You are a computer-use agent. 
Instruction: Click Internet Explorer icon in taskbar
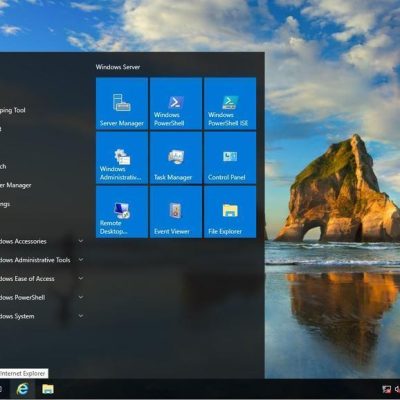click(22, 389)
